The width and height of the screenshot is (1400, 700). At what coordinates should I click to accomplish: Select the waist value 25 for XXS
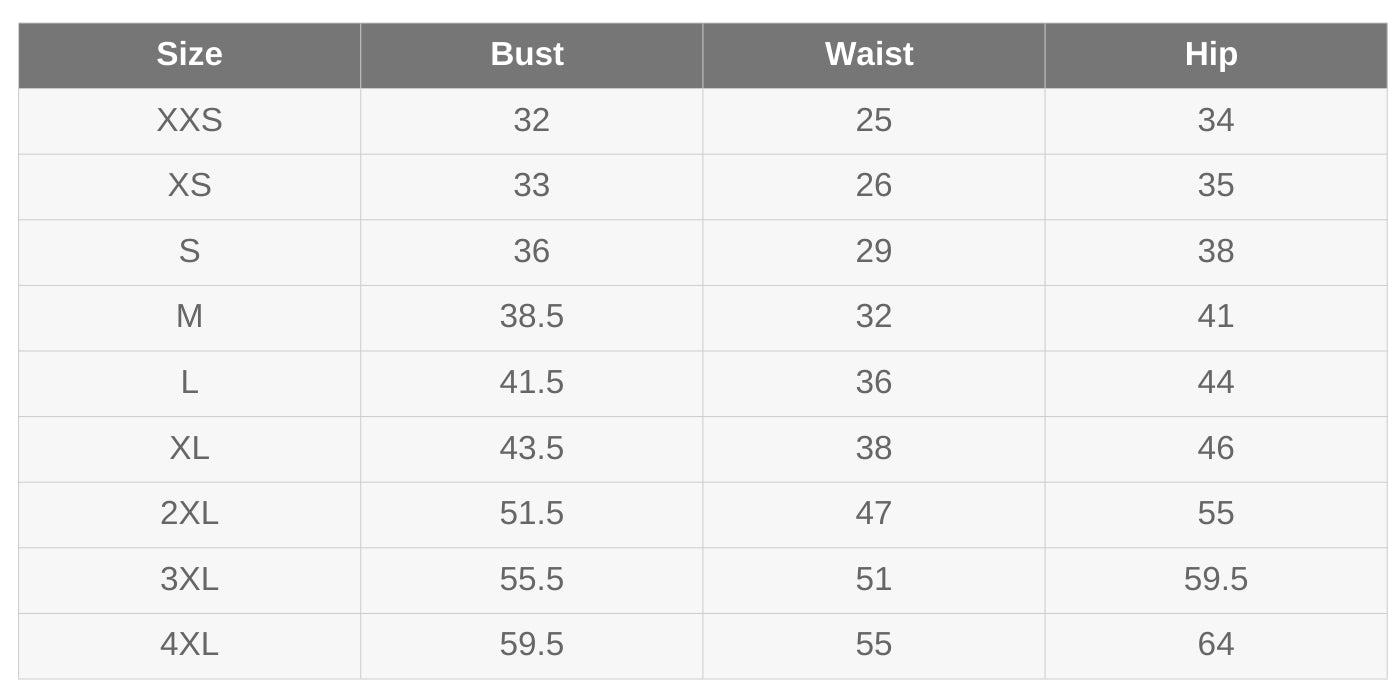[x=873, y=121]
